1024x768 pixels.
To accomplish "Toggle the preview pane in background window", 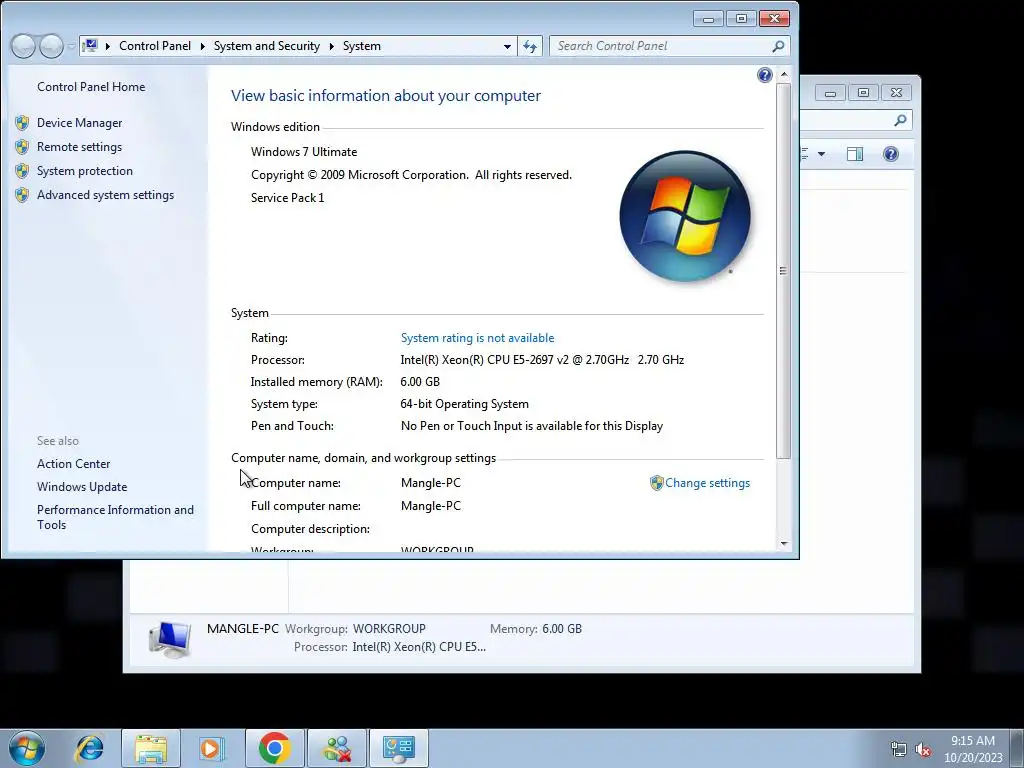I will tap(855, 154).
